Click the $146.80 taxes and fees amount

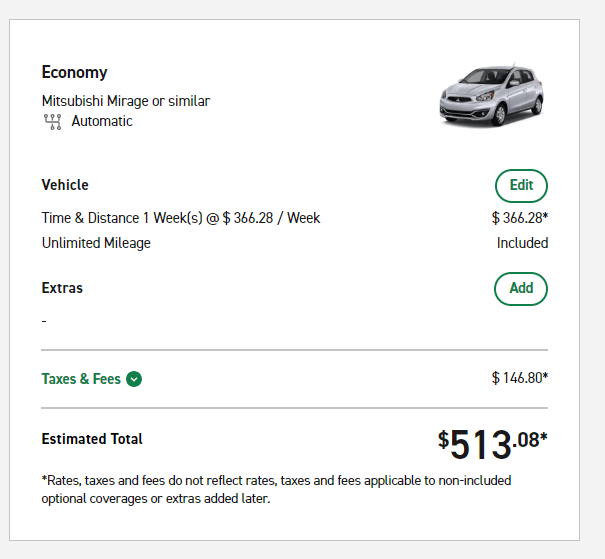click(x=519, y=378)
